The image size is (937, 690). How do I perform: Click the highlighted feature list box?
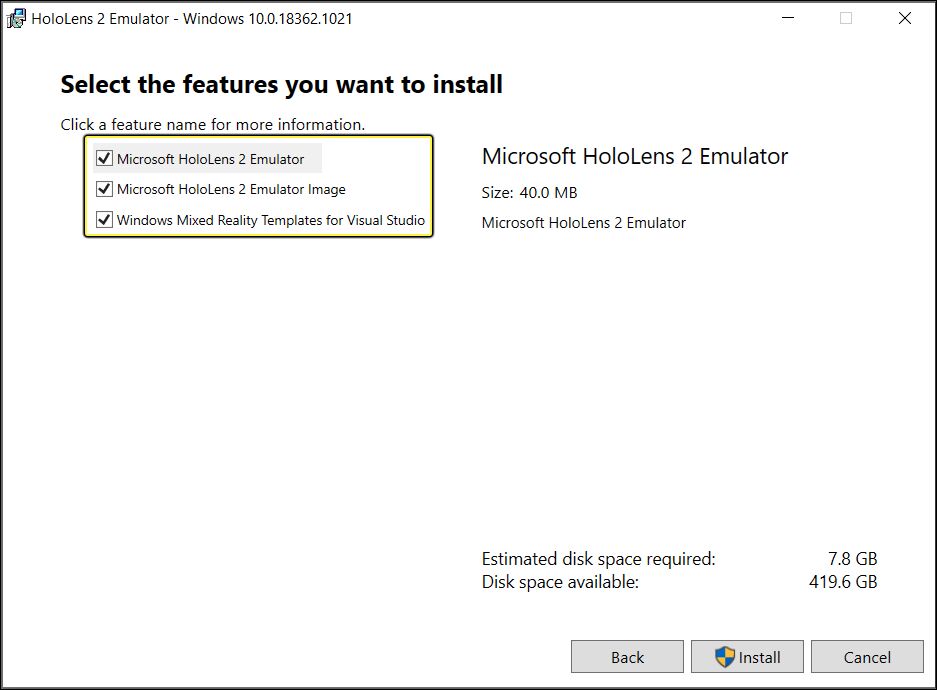(260, 185)
